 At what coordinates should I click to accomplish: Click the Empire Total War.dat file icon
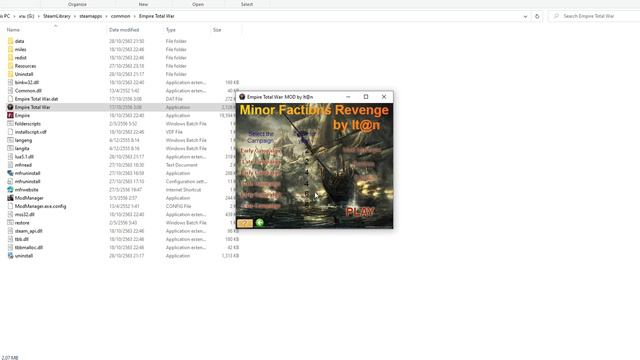tap(10, 99)
